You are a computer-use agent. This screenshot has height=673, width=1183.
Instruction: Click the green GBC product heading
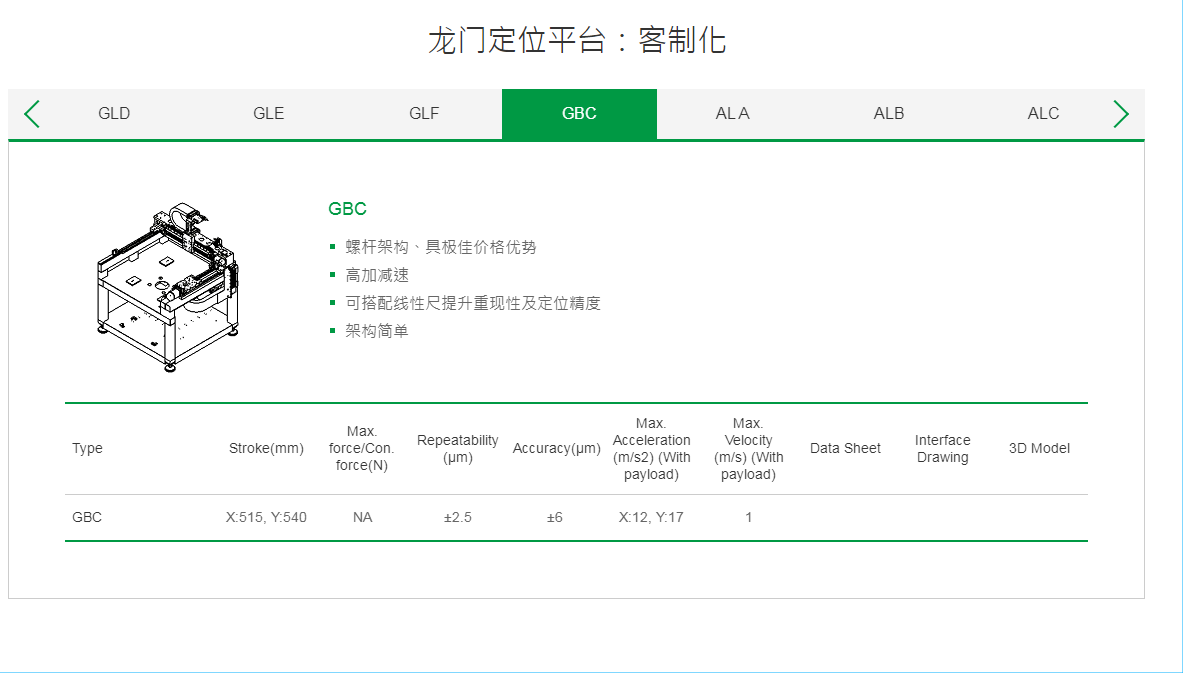tap(347, 209)
